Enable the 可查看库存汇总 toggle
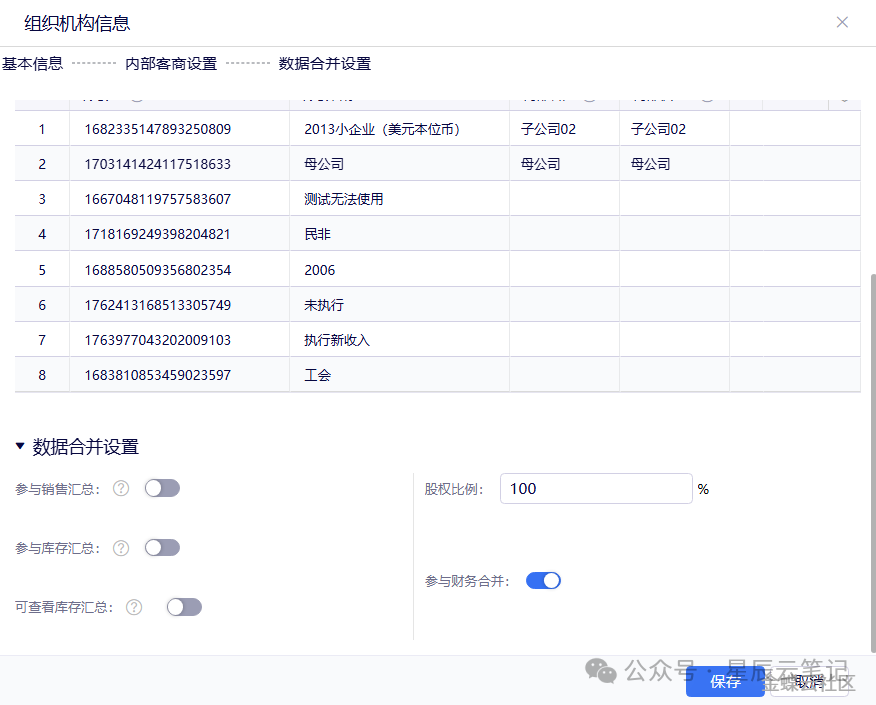The width and height of the screenshot is (876, 705). point(184,607)
